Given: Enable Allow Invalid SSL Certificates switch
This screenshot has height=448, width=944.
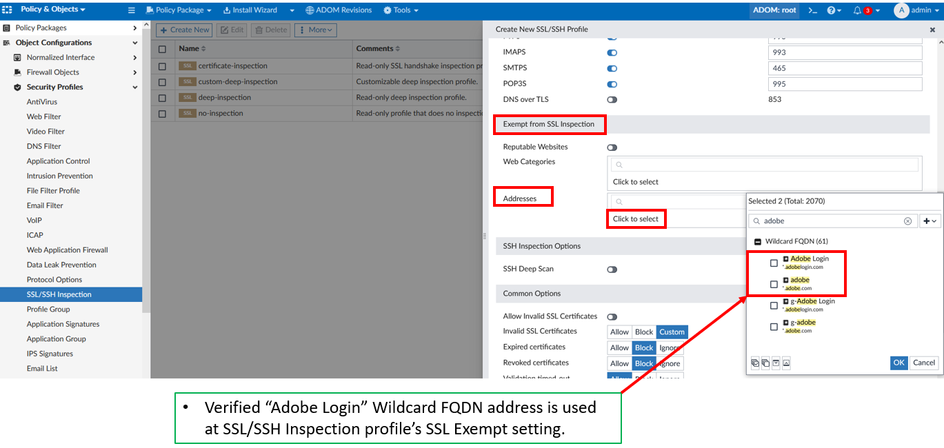Looking at the screenshot, I should [612, 317].
